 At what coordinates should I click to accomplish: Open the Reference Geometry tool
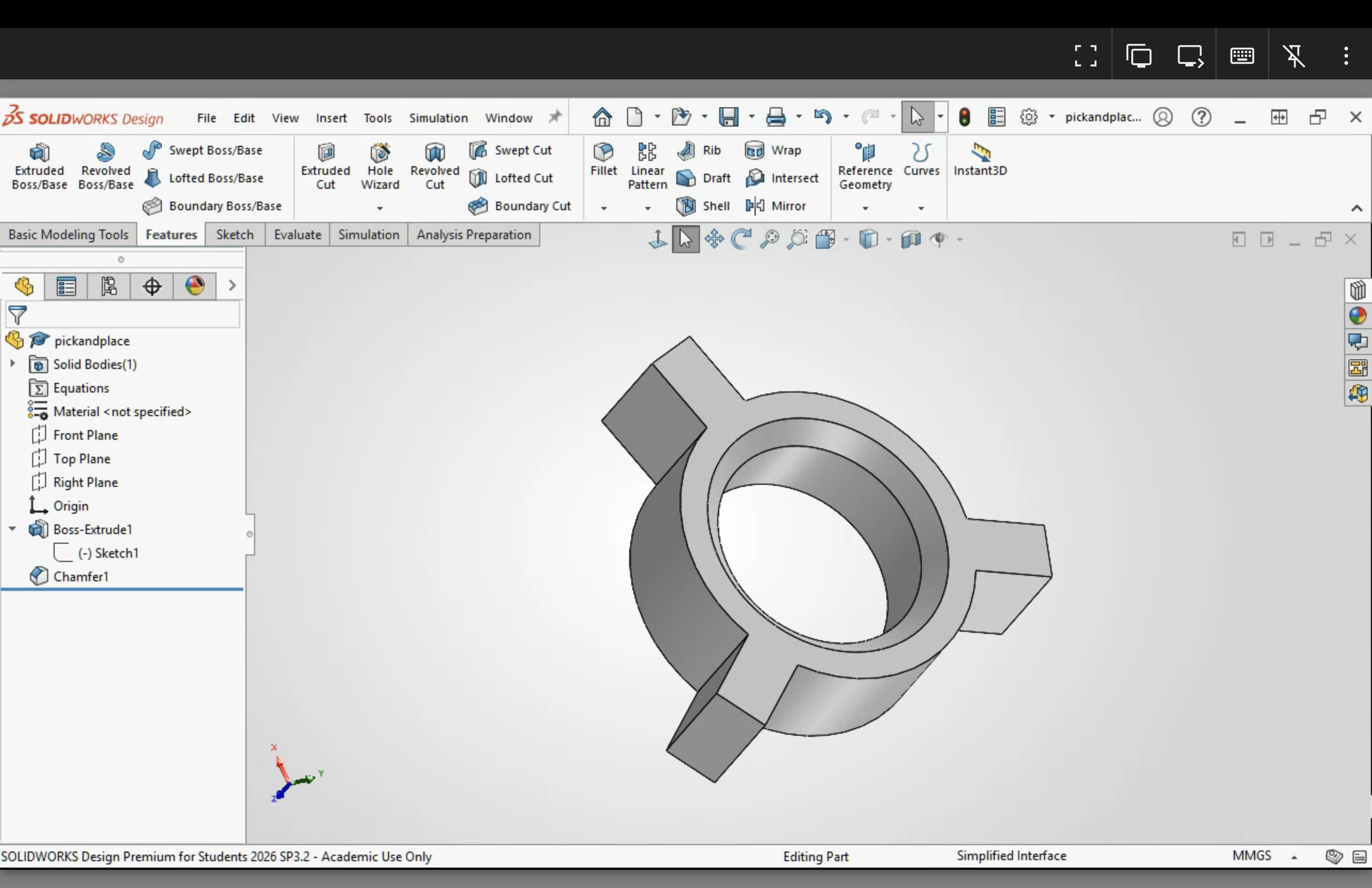(x=865, y=166)
